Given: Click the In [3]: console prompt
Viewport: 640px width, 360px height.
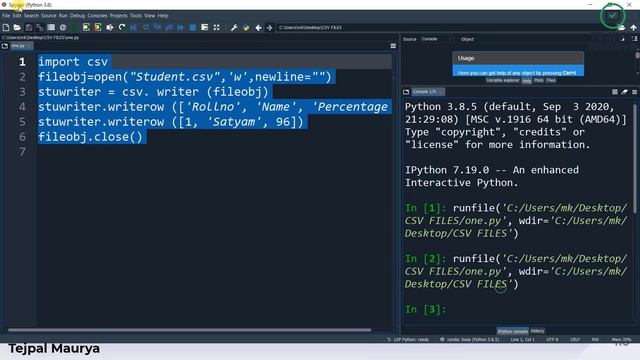Looking at the screenshot, I should 426,309.
